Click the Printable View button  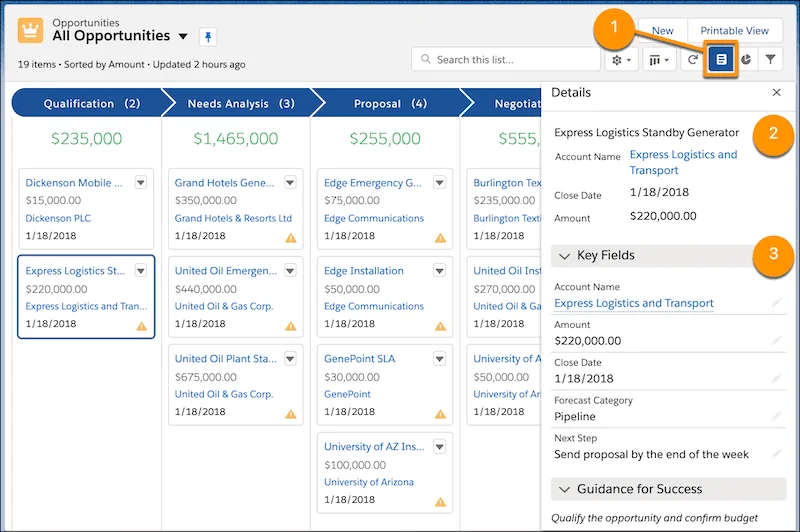point(734,31)
